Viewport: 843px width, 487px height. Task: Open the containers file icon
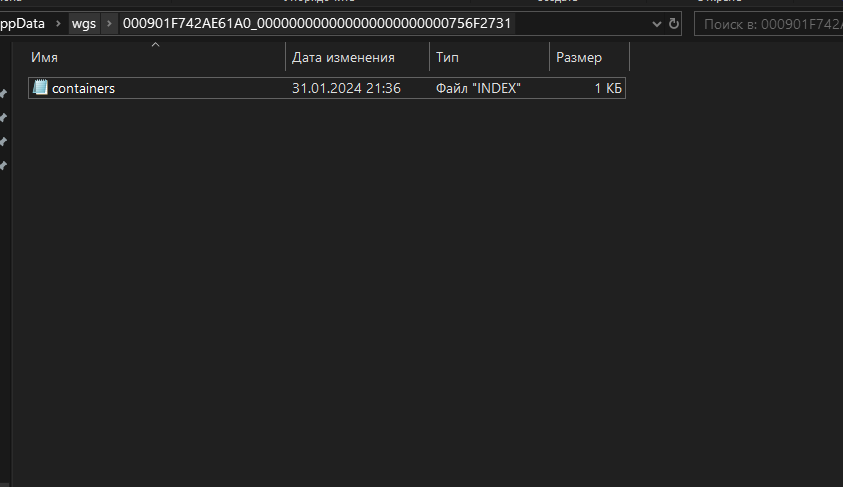tap(40, 87)
